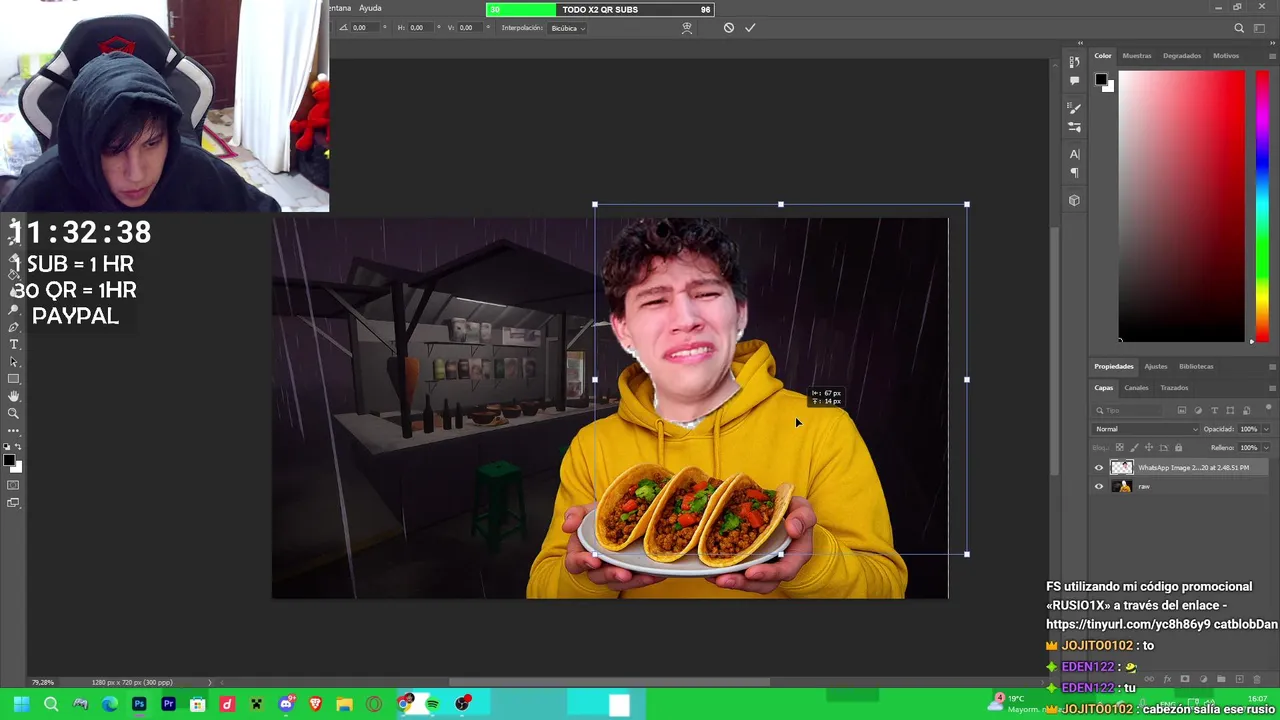Screen dimensions: 1280x720
Task: Filter layers by adjustment layer icon
Action: 1198,410
